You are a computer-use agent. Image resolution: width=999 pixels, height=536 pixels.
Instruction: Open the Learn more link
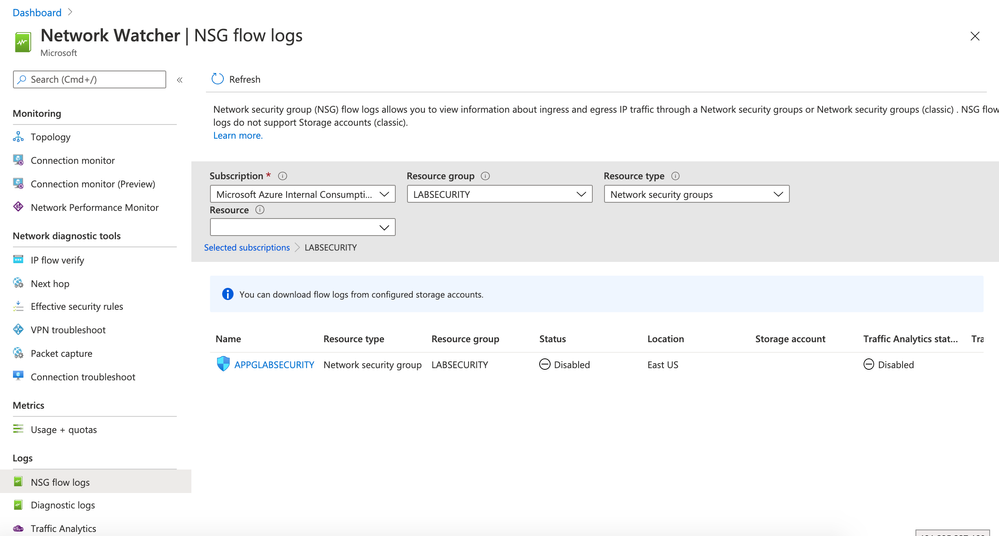pos(238,135)
